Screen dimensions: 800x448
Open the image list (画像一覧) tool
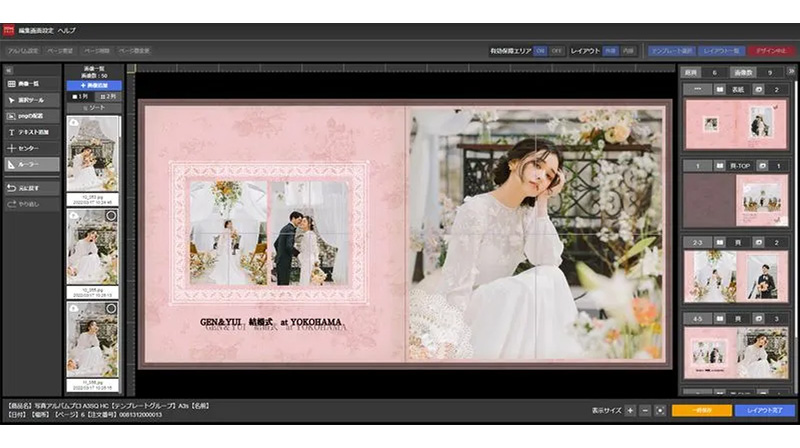click(32, 84)
